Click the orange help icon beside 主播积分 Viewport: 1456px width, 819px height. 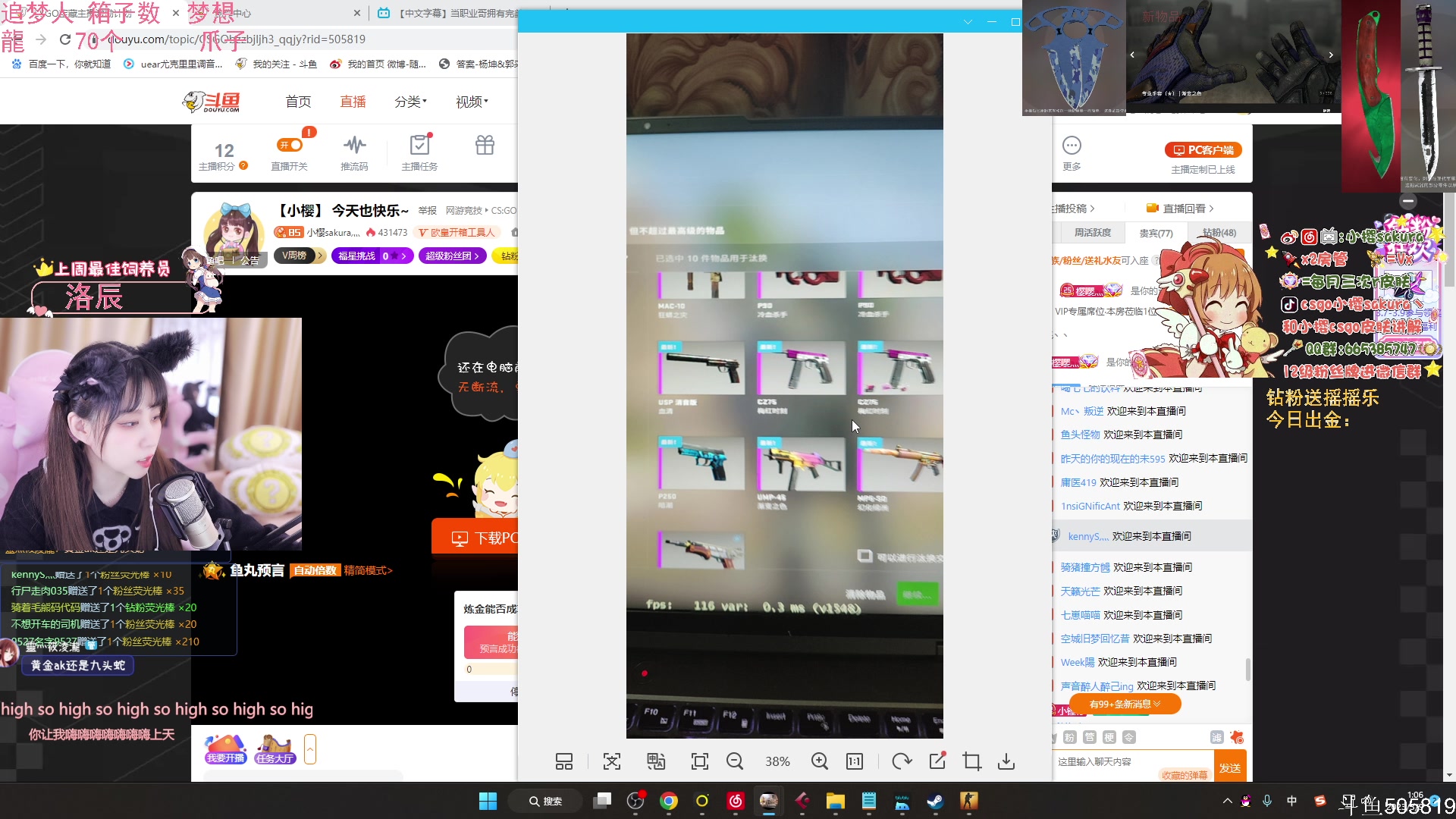[243, 165]
